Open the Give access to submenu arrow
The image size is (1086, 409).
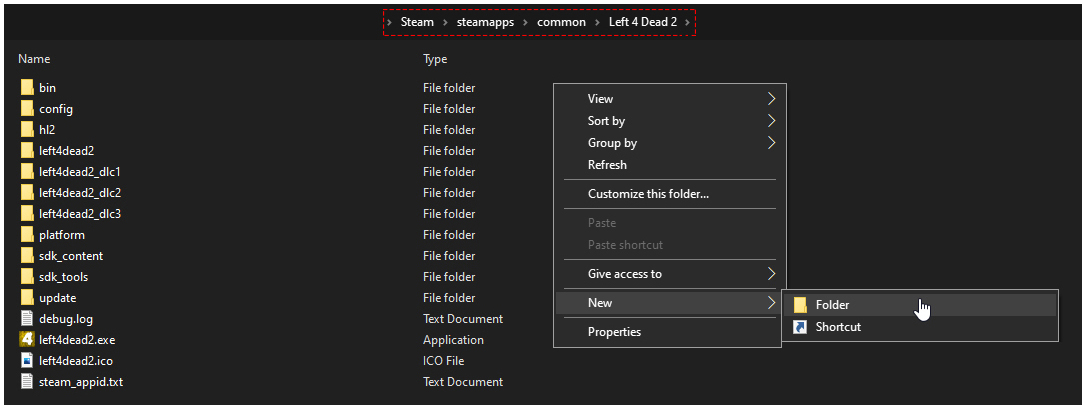[771, 274]
